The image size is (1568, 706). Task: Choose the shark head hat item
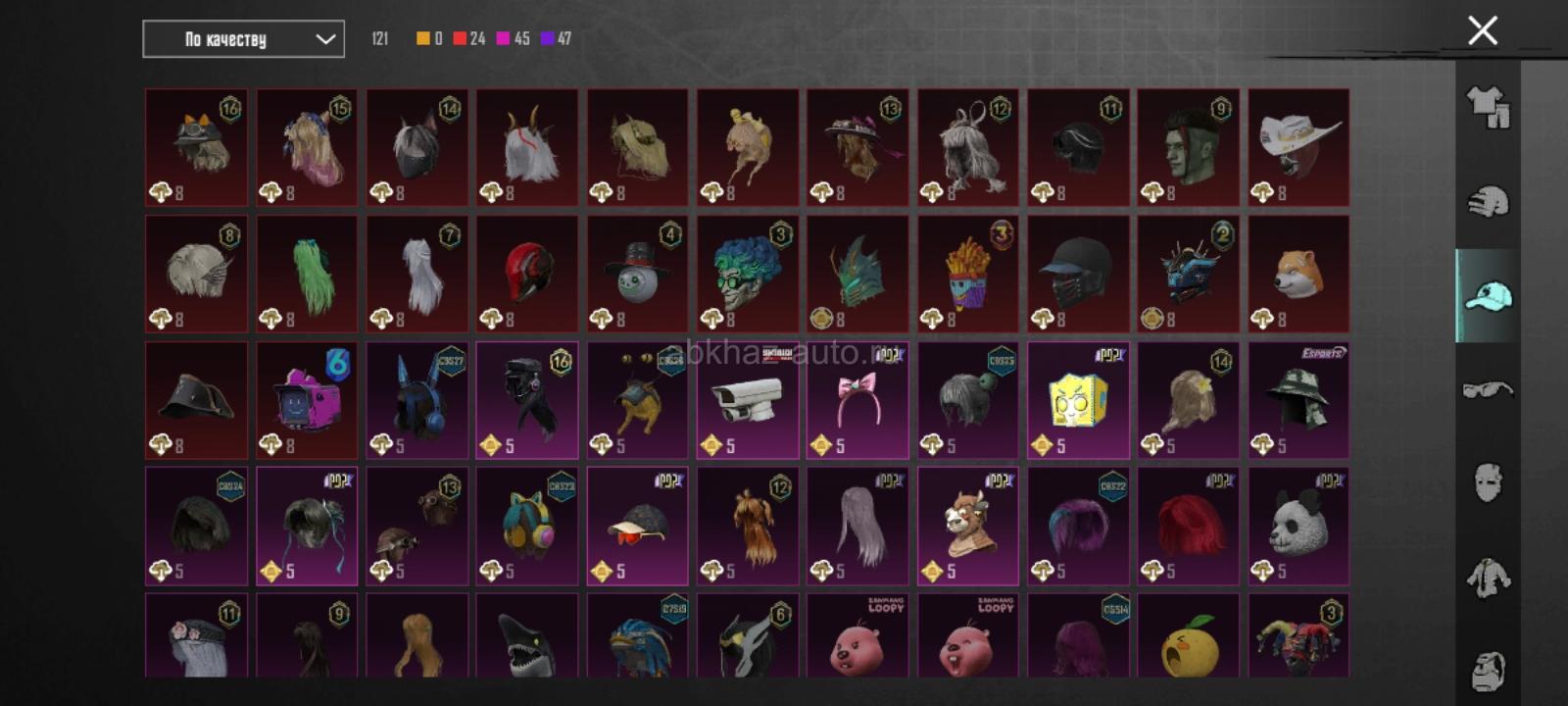click(x=527, y=635)
